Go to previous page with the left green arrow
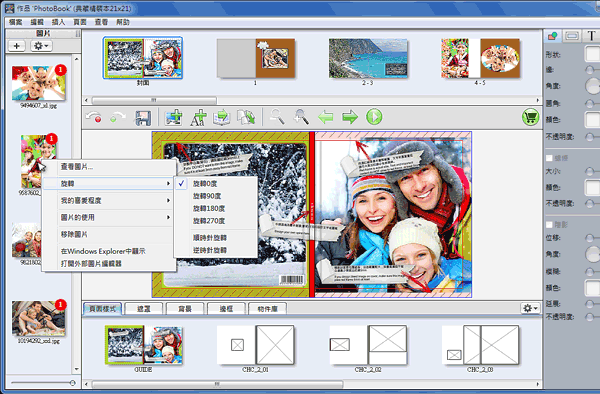Viewport: 600px width, 394px height. tap(326, 117)
